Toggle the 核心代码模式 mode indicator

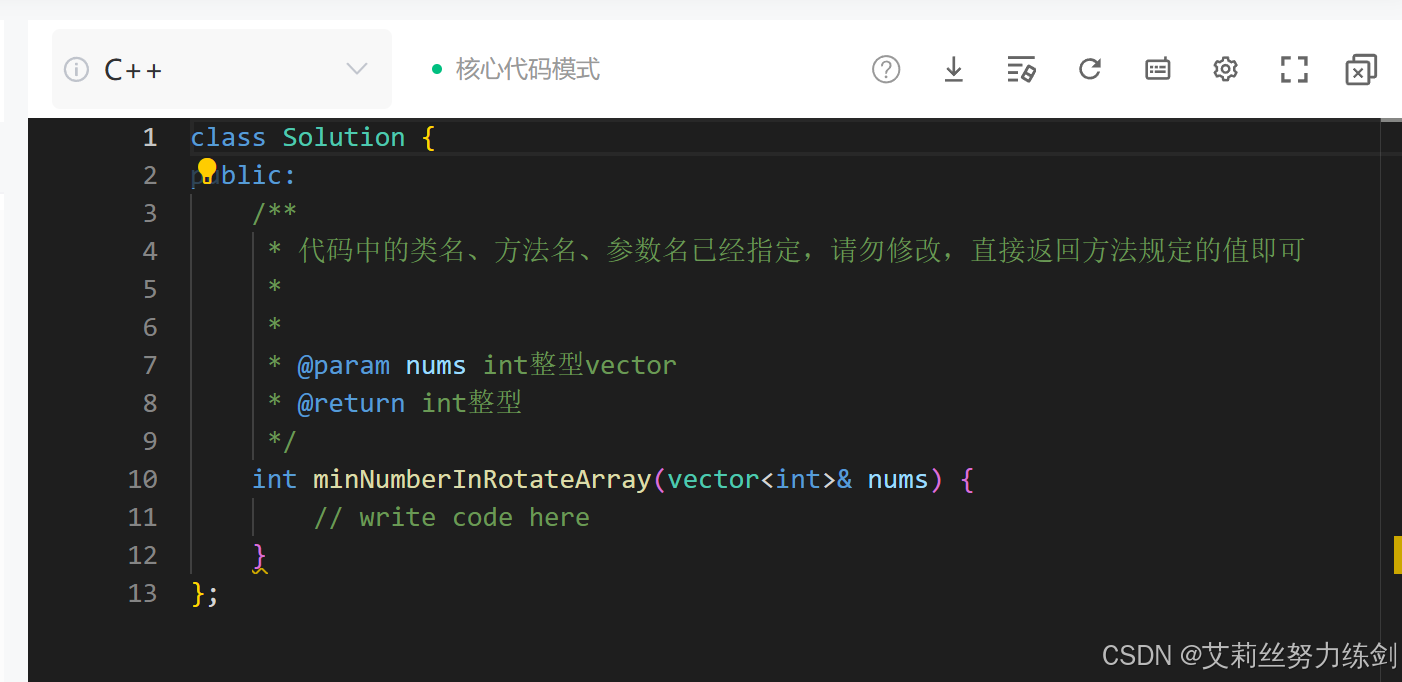tap(527, 69)
